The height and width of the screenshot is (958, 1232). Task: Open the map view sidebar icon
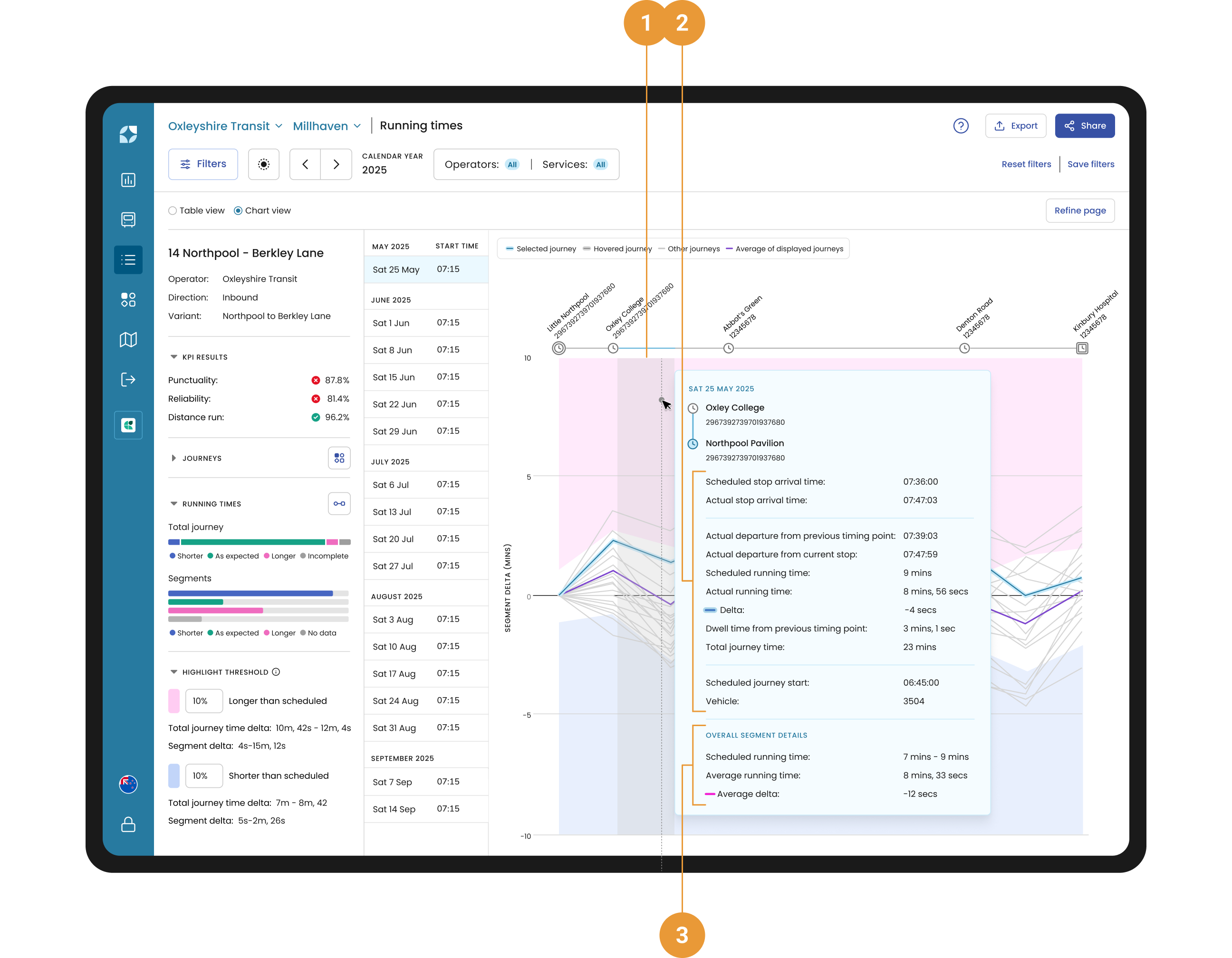(128, 339)
